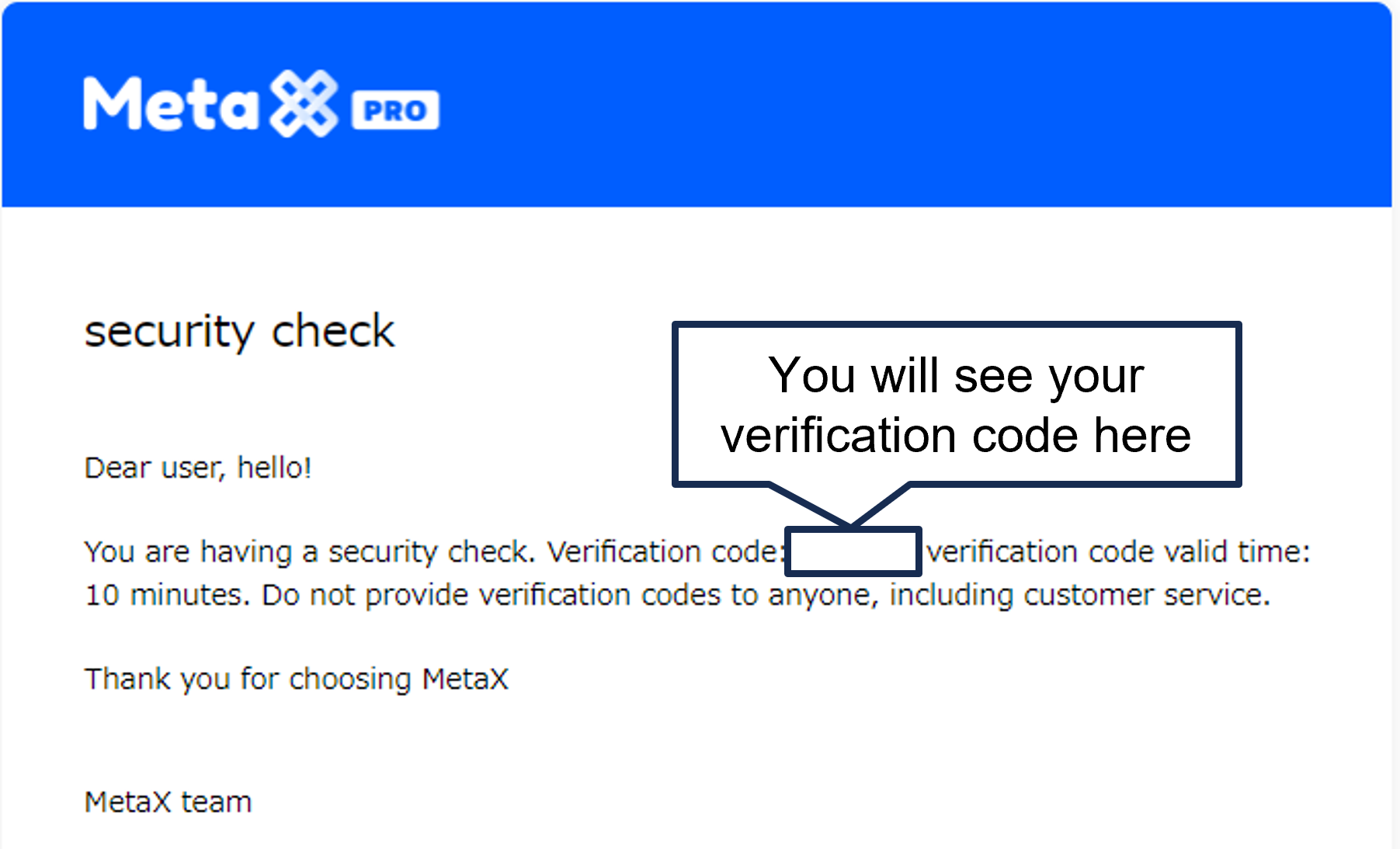Click the callout's pointer arrow tip
1400x849 pixels.
(x=851, y=524)
